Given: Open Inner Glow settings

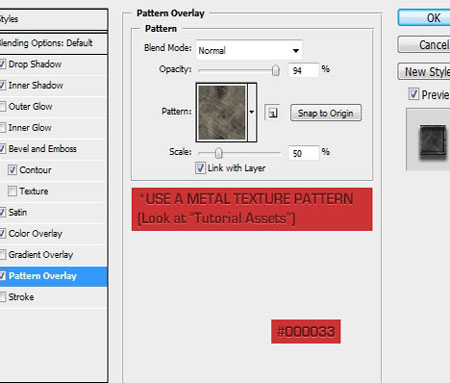Looking at the screenshot, I should point(30,128).
